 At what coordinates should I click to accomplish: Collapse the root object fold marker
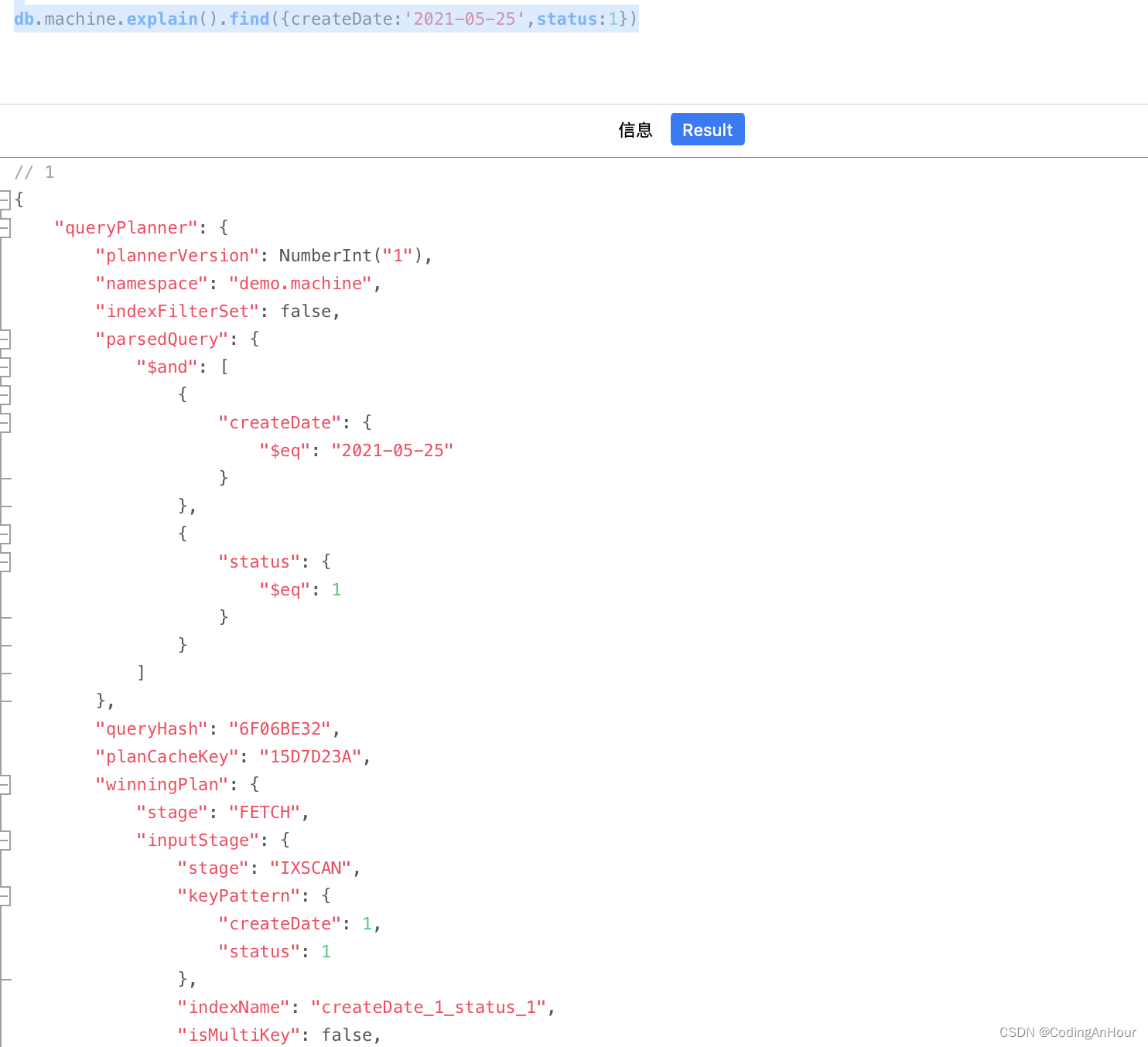coord(5,200)
